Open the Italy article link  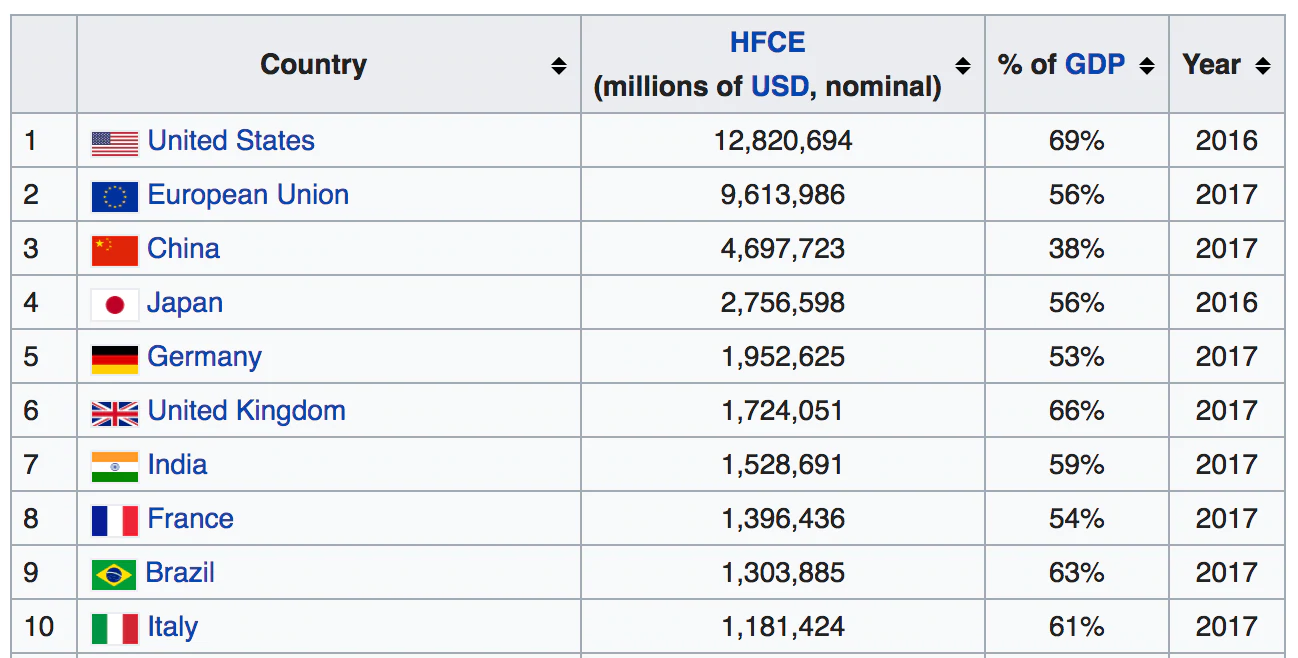pyautogui.click(x=172, y=627)
